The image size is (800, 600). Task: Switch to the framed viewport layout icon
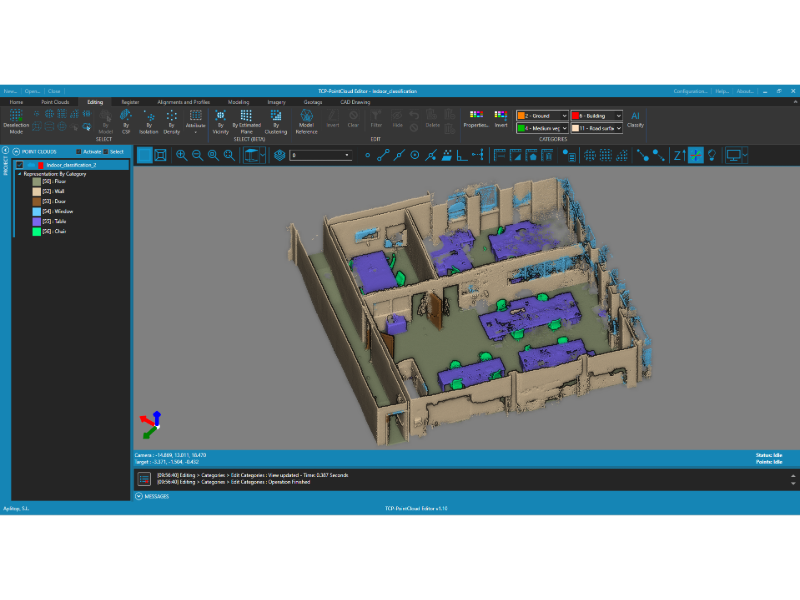click(x=160, y=155)
